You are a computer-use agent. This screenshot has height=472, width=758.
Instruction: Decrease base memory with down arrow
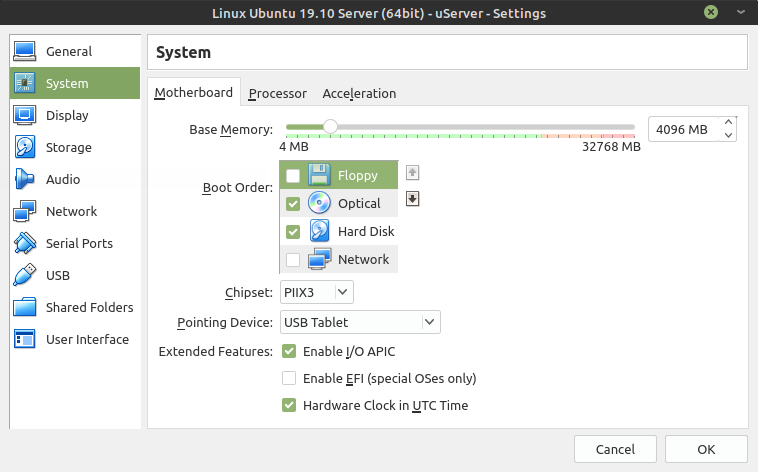point(728,135)
